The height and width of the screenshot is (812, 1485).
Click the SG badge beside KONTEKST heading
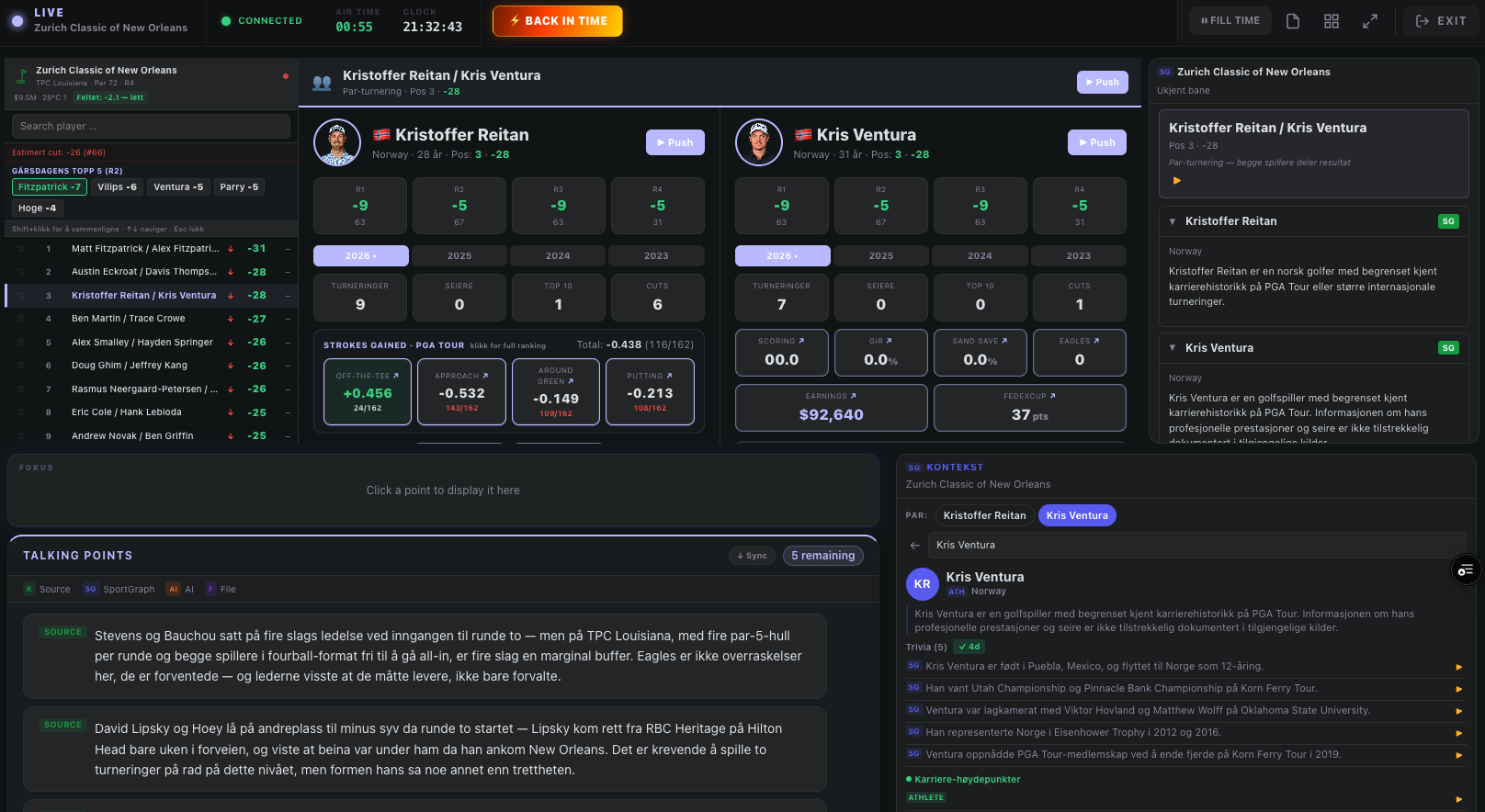pos(914,468)
